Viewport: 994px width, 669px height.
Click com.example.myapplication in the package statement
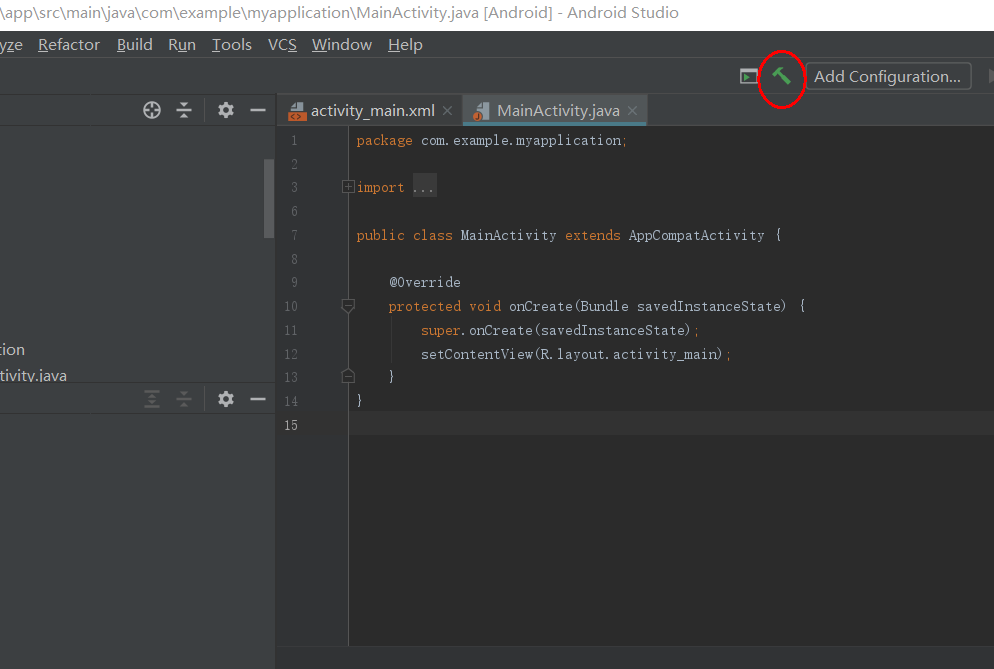tap(521, 140)
